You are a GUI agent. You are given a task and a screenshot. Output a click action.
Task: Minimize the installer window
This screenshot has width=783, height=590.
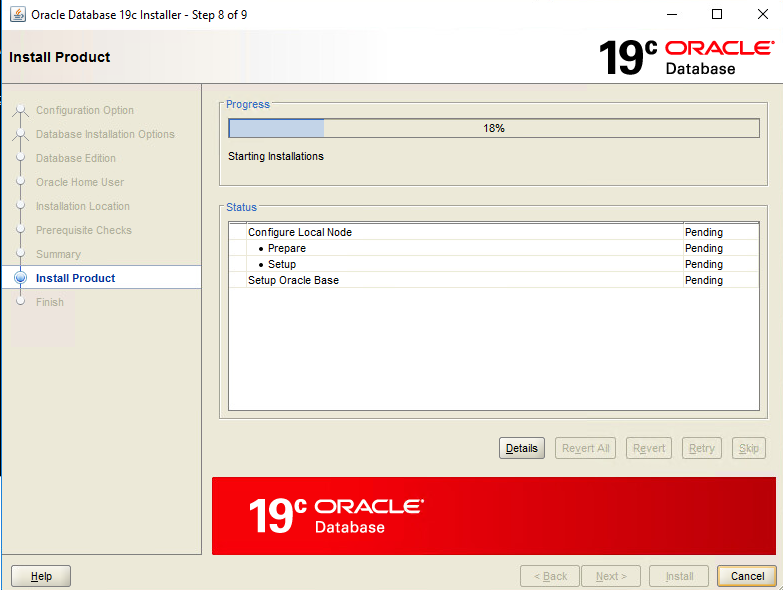(x=672, y=14)
